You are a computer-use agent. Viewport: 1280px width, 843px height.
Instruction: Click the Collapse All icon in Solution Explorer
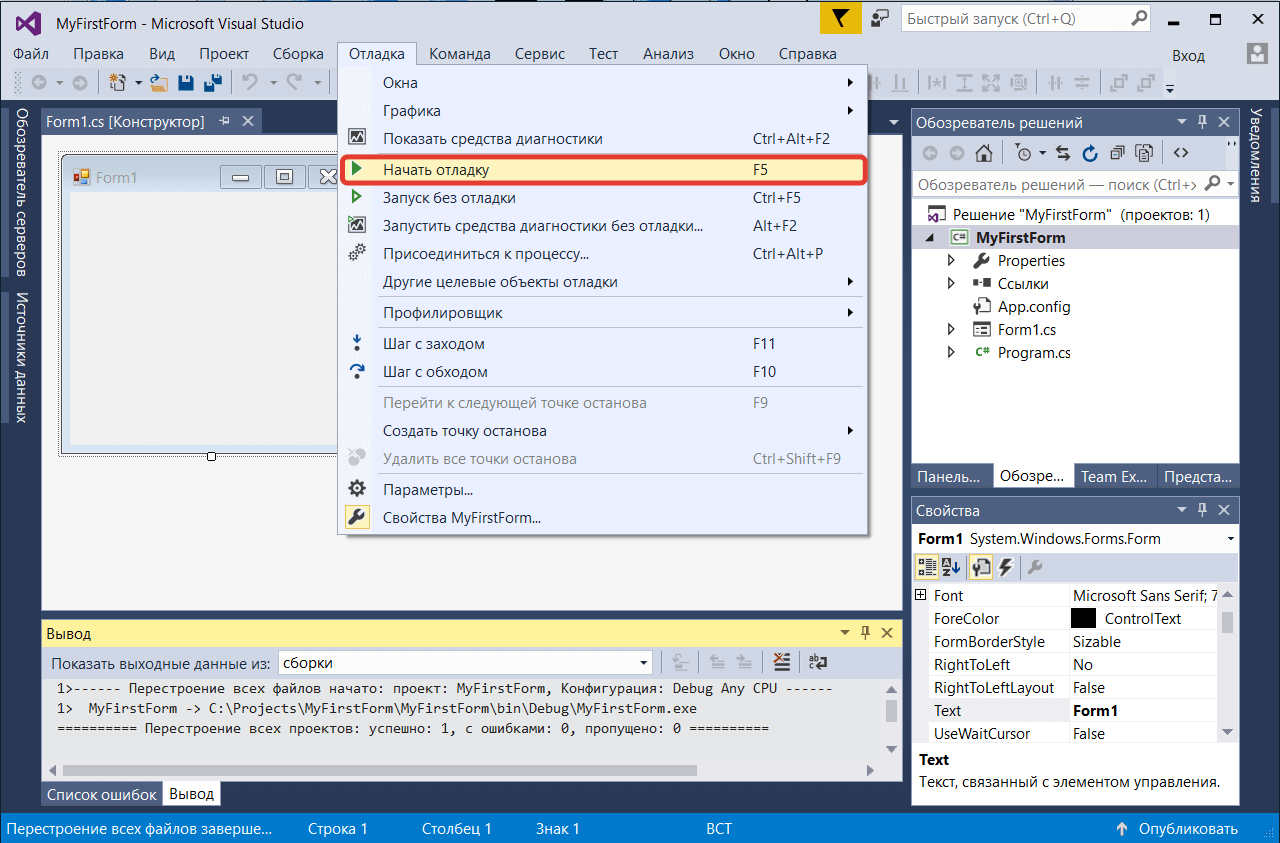[x=1117, y=153]
